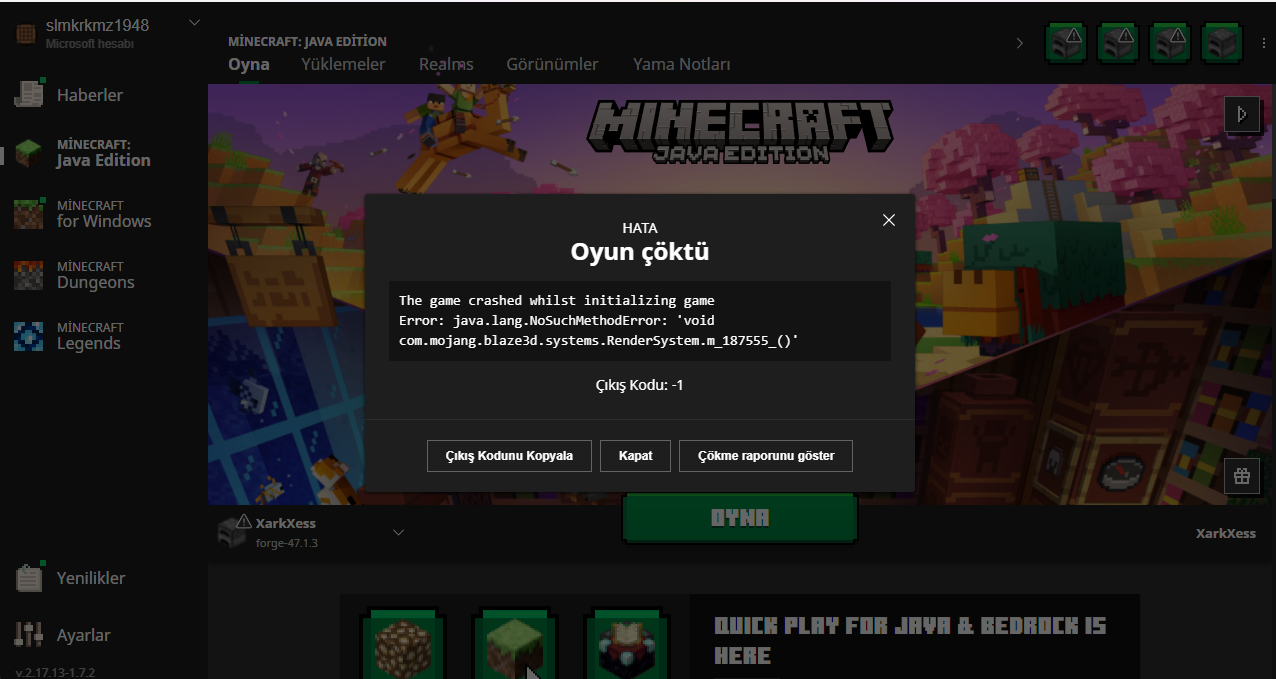The height and width of the screenshot is (679, 1276).
Task: Click the grass block news thumbnail
Action: tap(514, 643)
